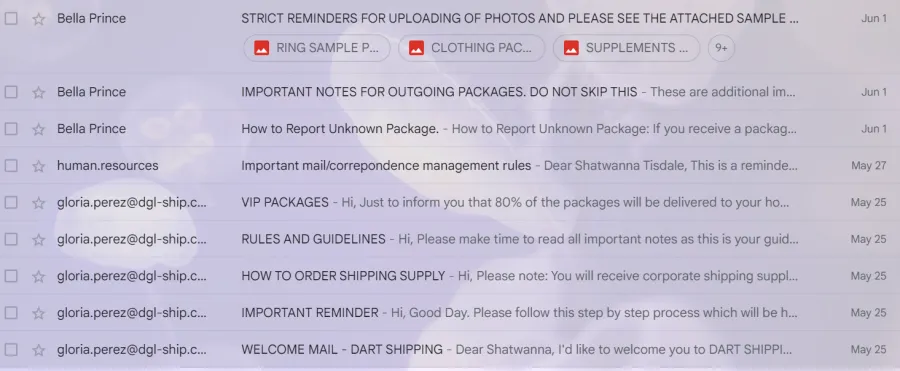Open the WELCOME MAIL - DART SHIPPING message
The height and width of the screenshot is (371, 900).
[x=450, y=350]
